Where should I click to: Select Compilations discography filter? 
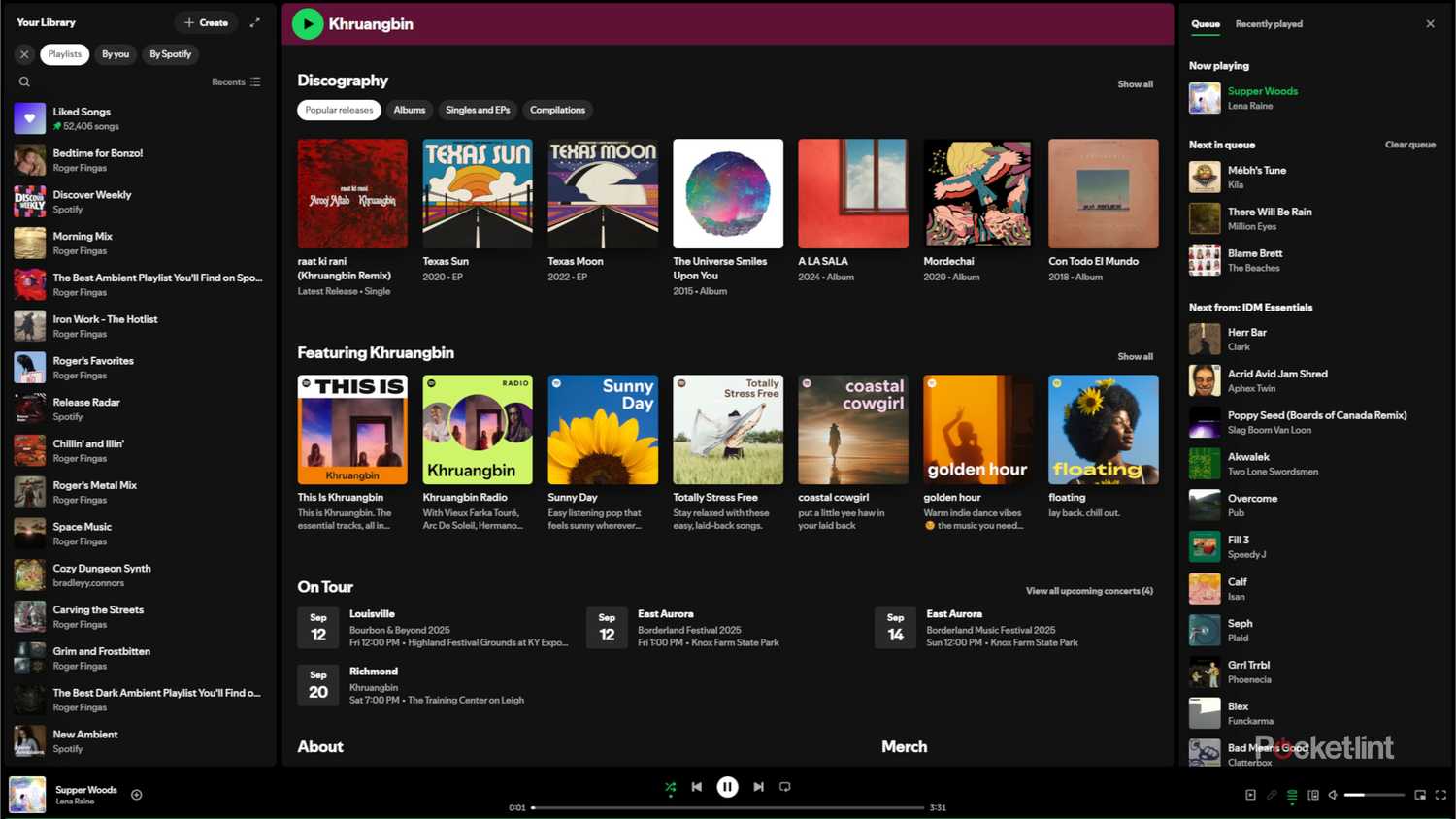[x=557, y=110]
